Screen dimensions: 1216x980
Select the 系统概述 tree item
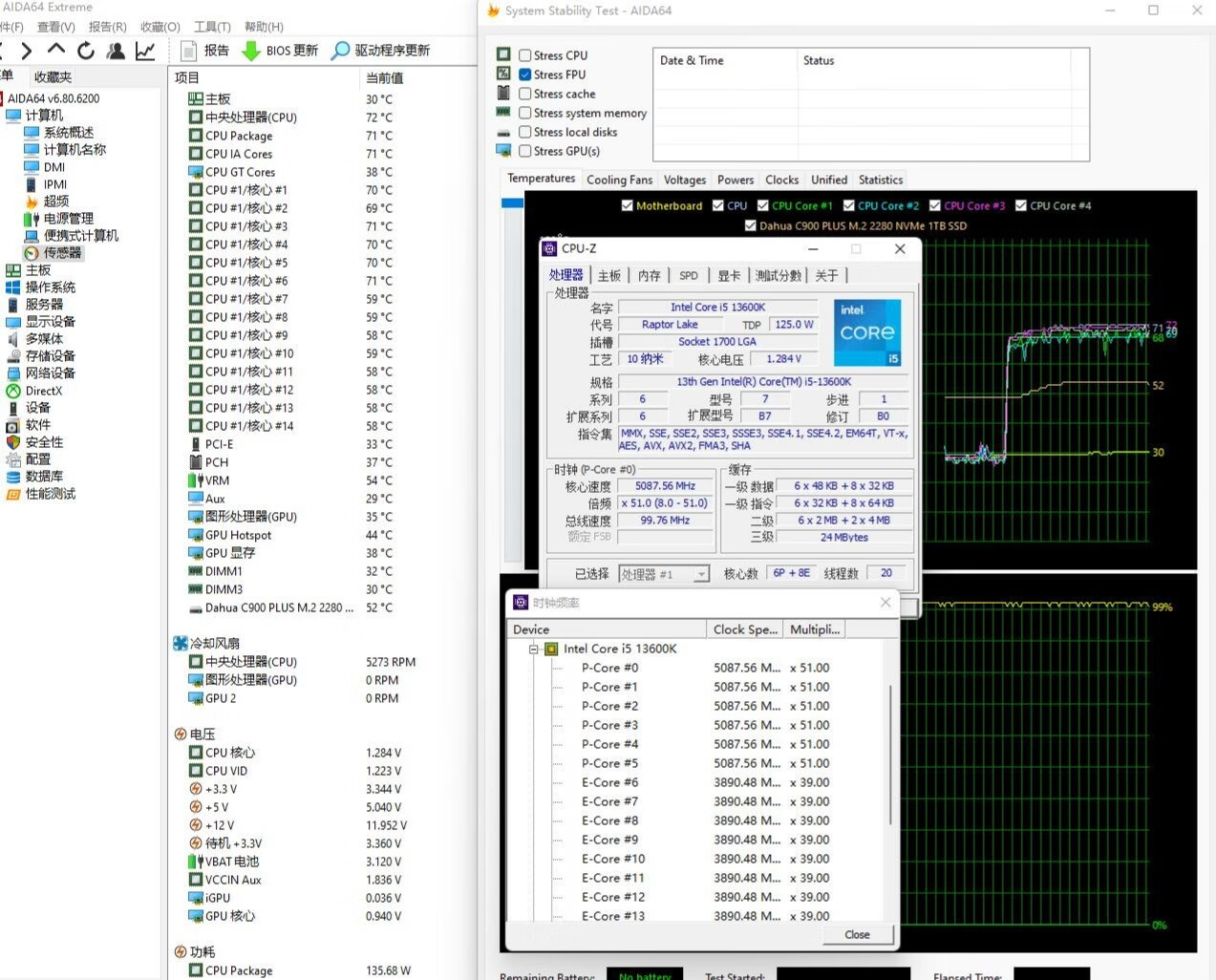coord(69,133)
